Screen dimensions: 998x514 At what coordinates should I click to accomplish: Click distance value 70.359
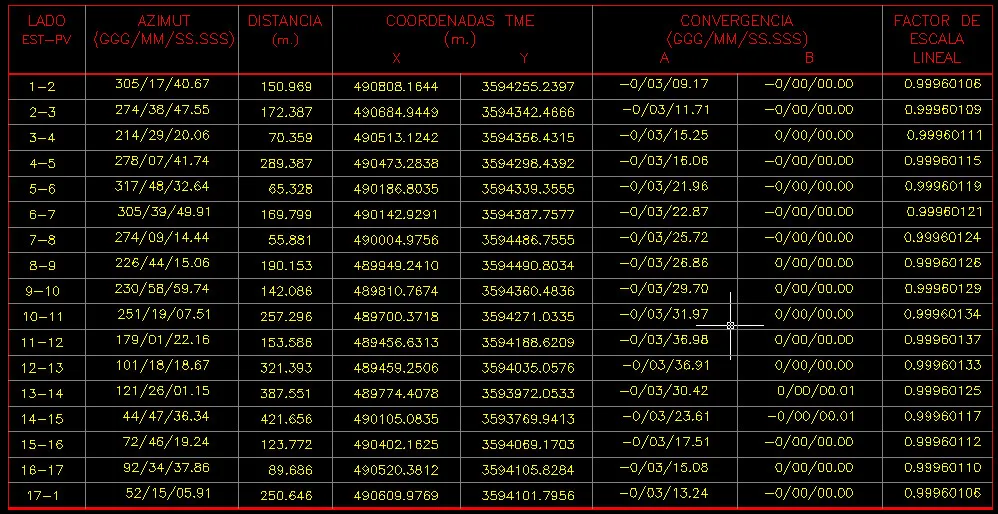[x=290, y=138]
